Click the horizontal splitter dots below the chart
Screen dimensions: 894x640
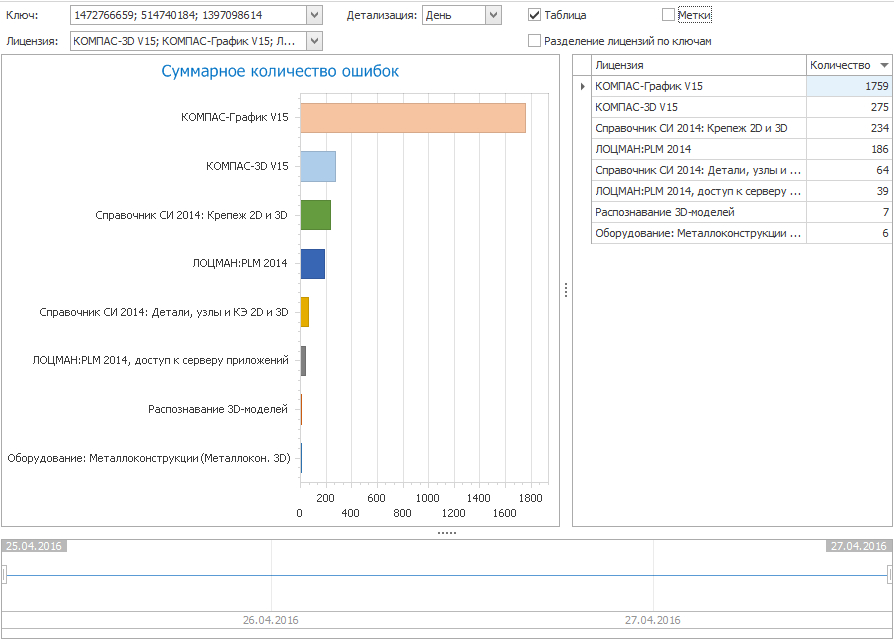(x=446, y=533)
